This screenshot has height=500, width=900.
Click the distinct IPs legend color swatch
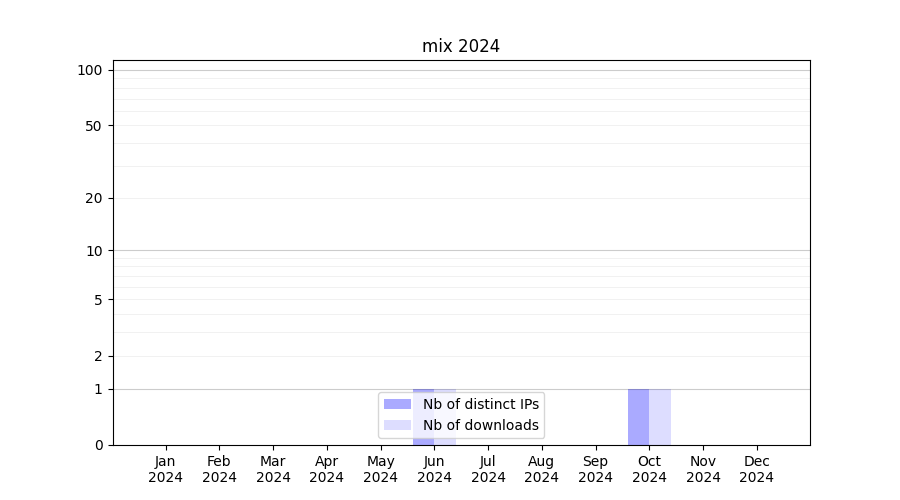(397, 404)
